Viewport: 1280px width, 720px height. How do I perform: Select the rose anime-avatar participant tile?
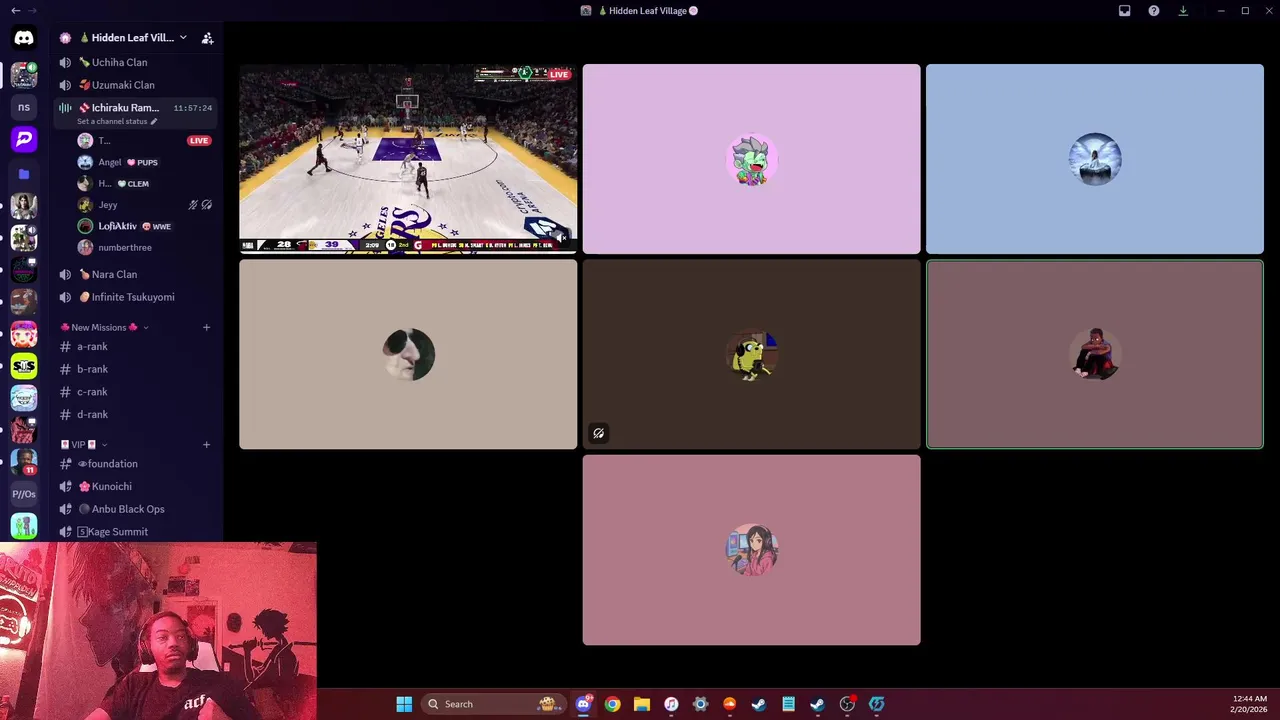[x=751, y=550]
